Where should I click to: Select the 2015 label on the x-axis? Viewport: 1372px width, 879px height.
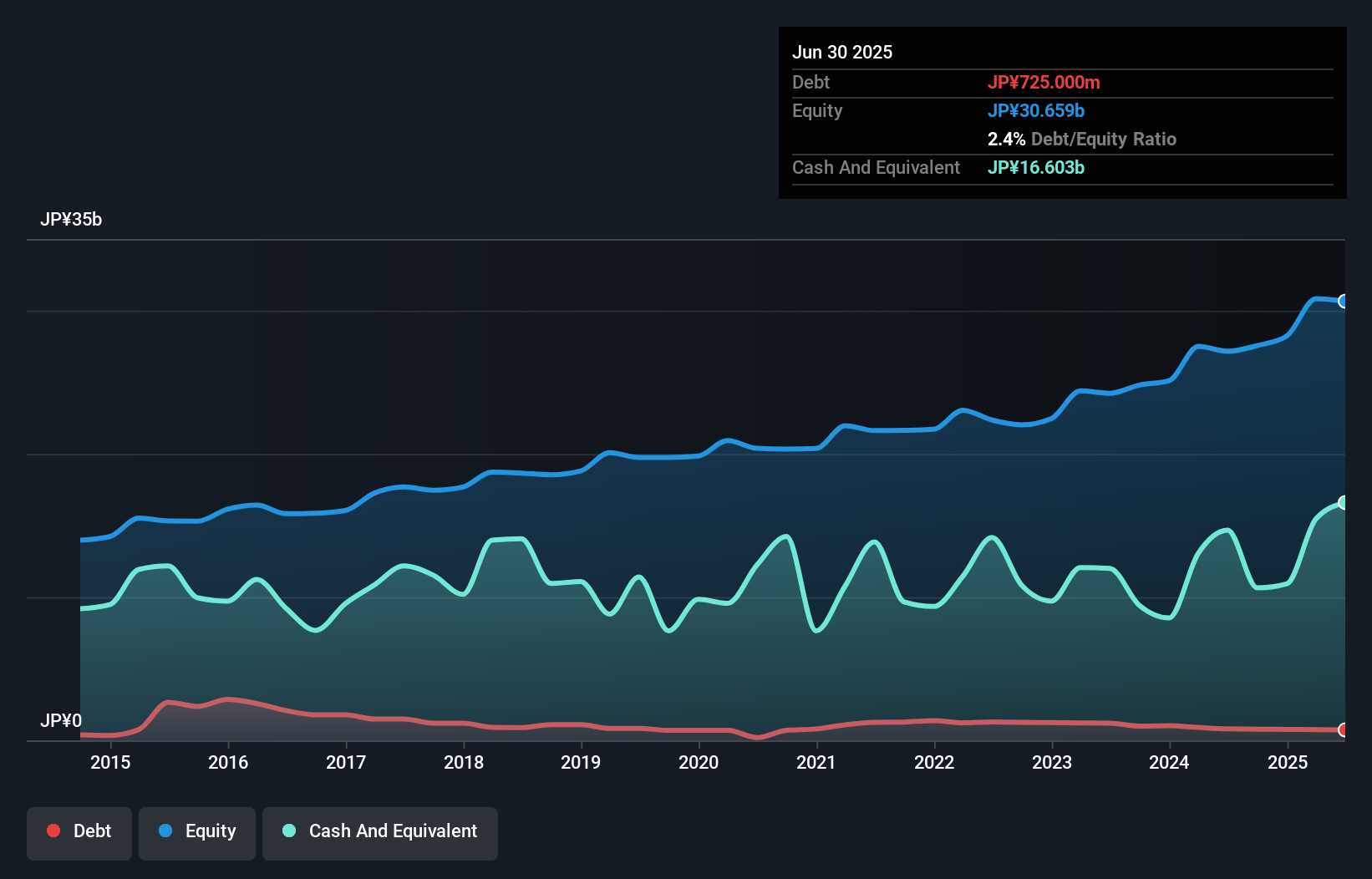click(110, 762)
